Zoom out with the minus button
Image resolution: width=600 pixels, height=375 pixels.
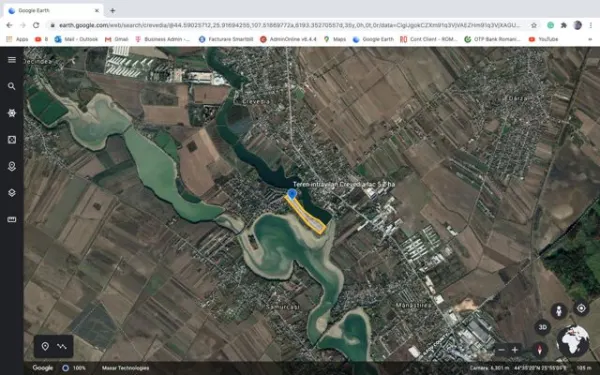[x=501, y=350]
